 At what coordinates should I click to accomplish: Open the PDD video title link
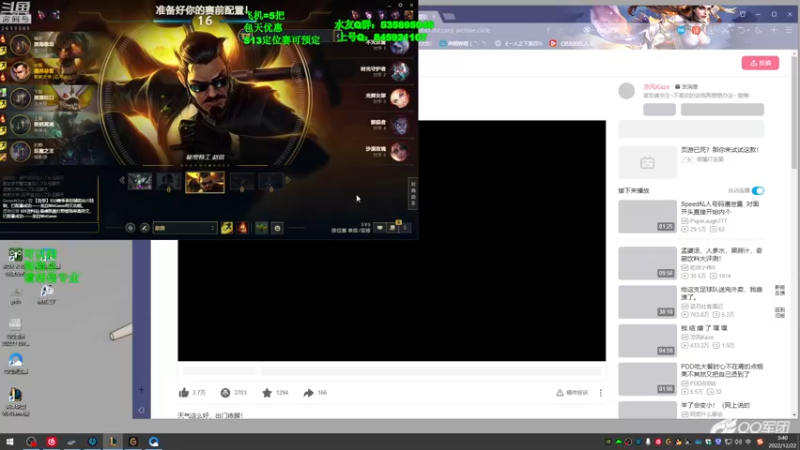(721, 370)
